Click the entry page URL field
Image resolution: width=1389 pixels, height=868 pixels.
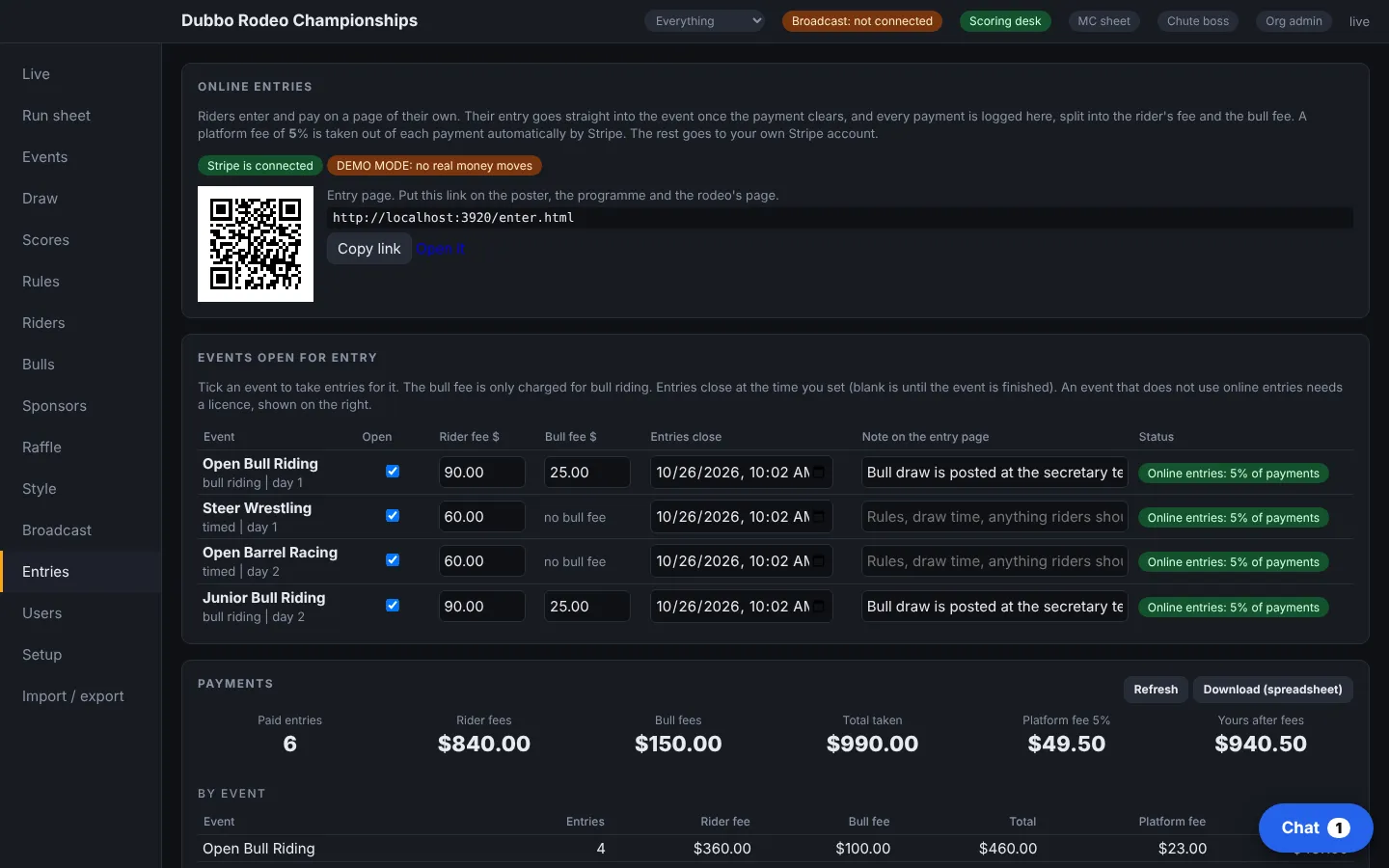pos(840,218)
